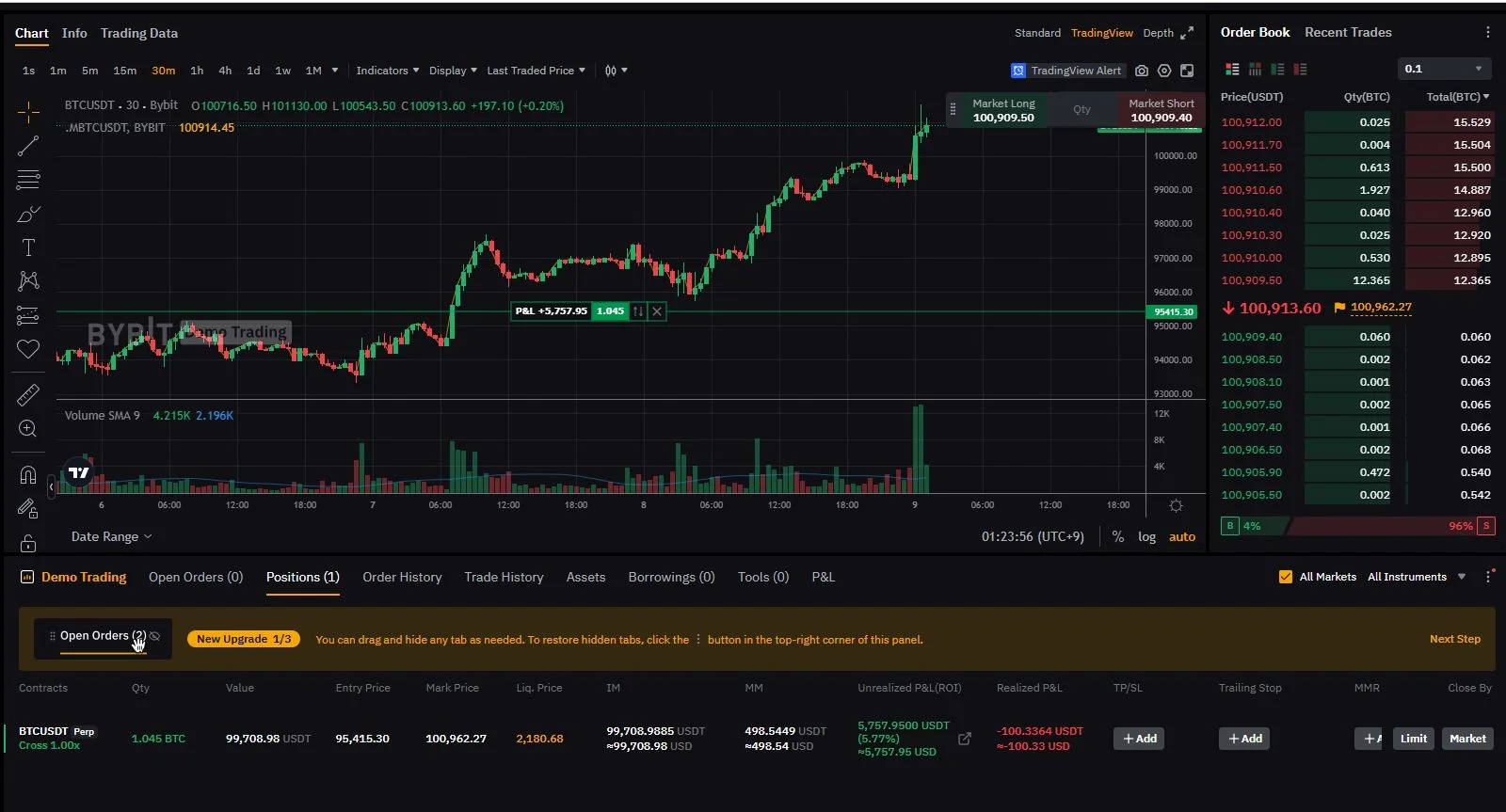The width and height of the screenshot is (1506, 812).
Task: Toggle log scale on the chart
Action: coord(1146,536)
